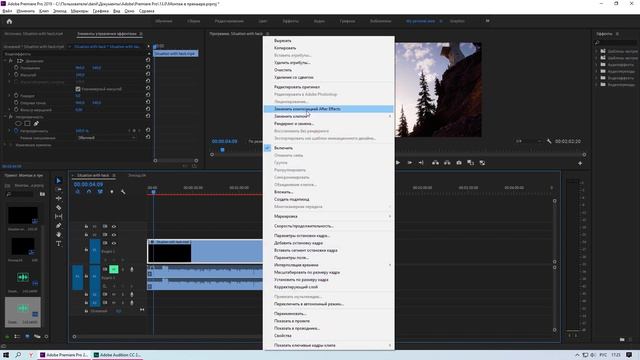Select the Razor tool
640x360 pixels.
[58, 207]
